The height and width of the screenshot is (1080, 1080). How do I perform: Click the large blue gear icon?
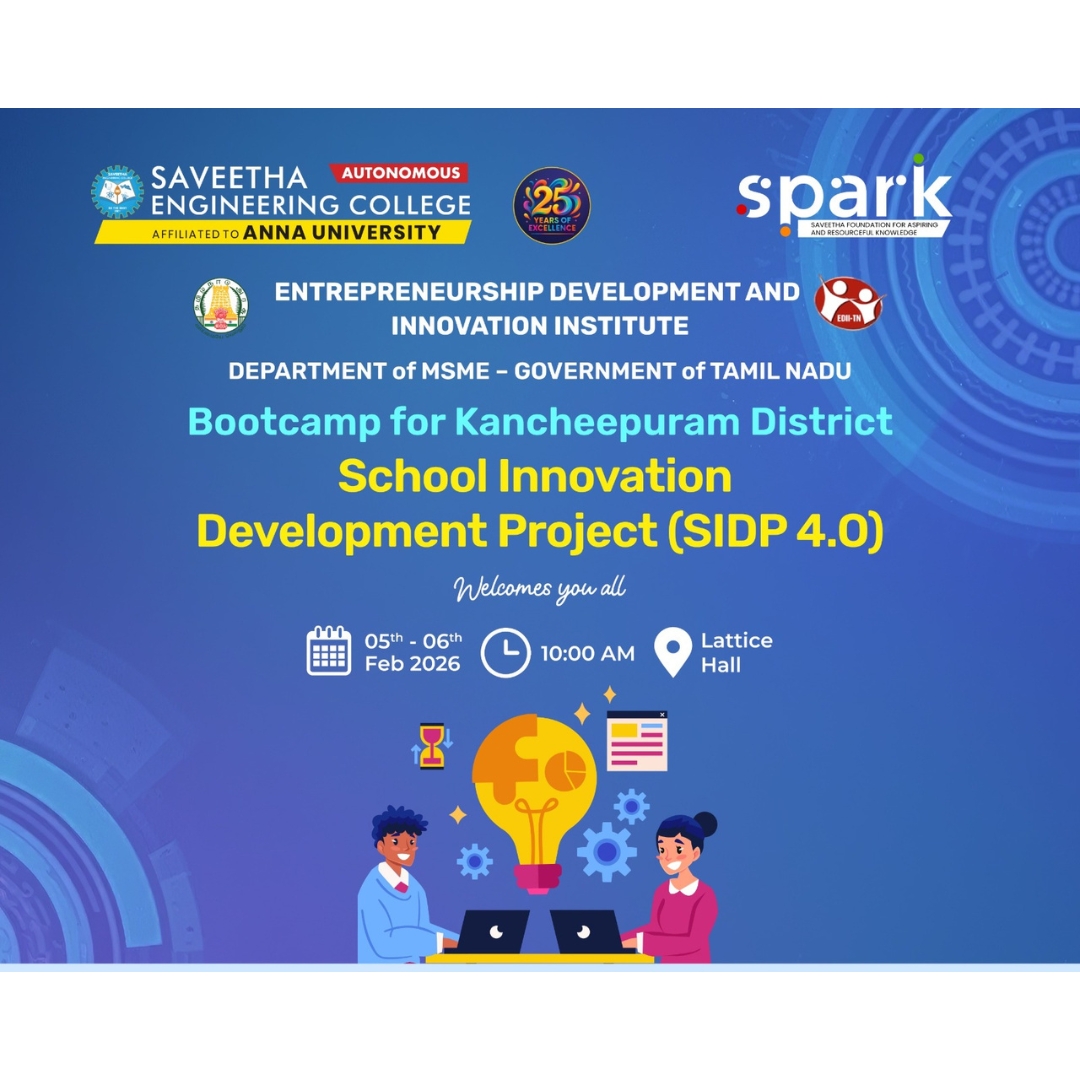tap(606, 851)
